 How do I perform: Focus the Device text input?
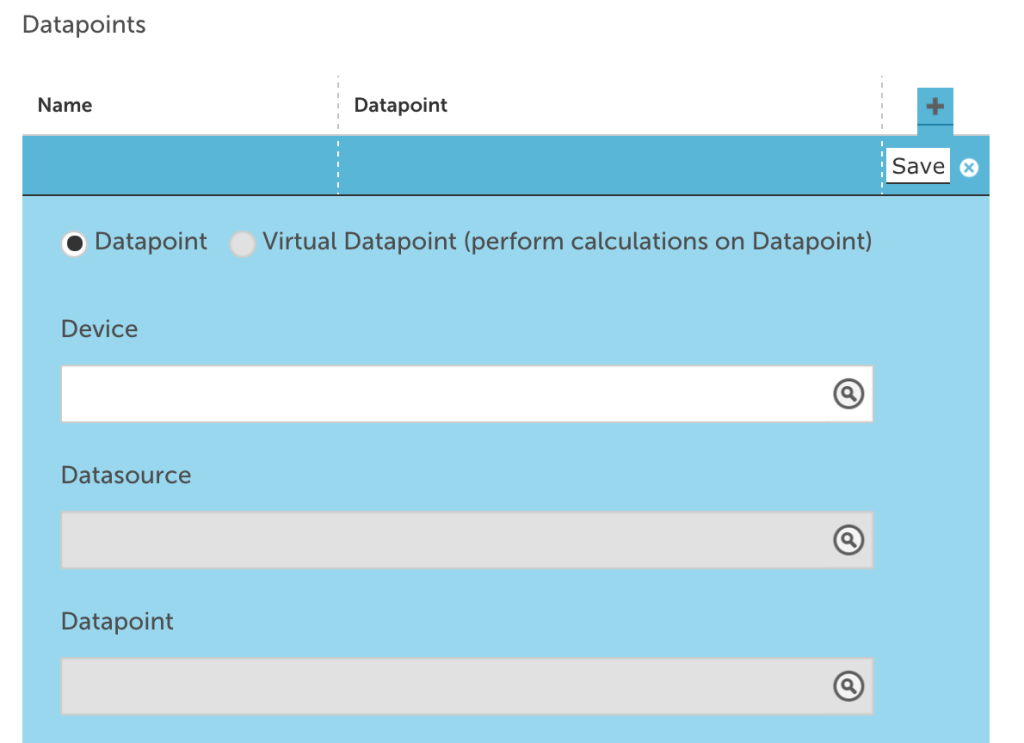point(440,394)
